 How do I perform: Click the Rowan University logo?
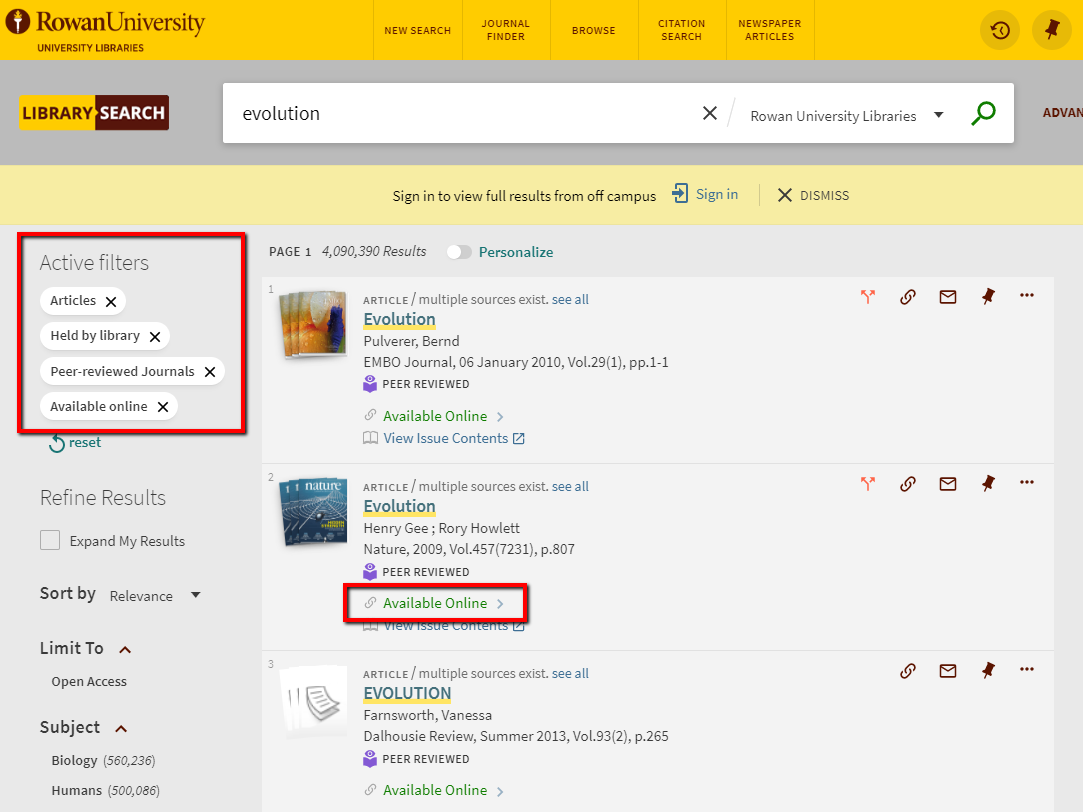104,30
